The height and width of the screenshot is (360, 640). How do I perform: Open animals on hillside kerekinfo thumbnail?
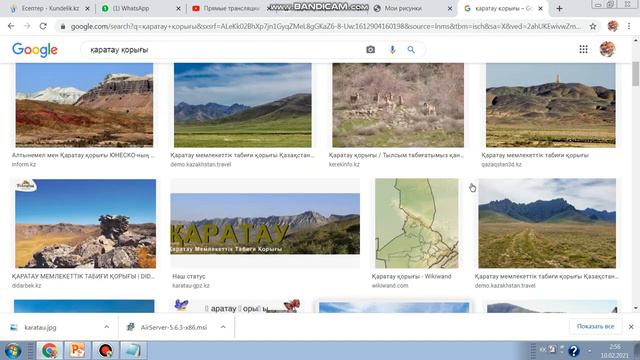tap(398, 105)
